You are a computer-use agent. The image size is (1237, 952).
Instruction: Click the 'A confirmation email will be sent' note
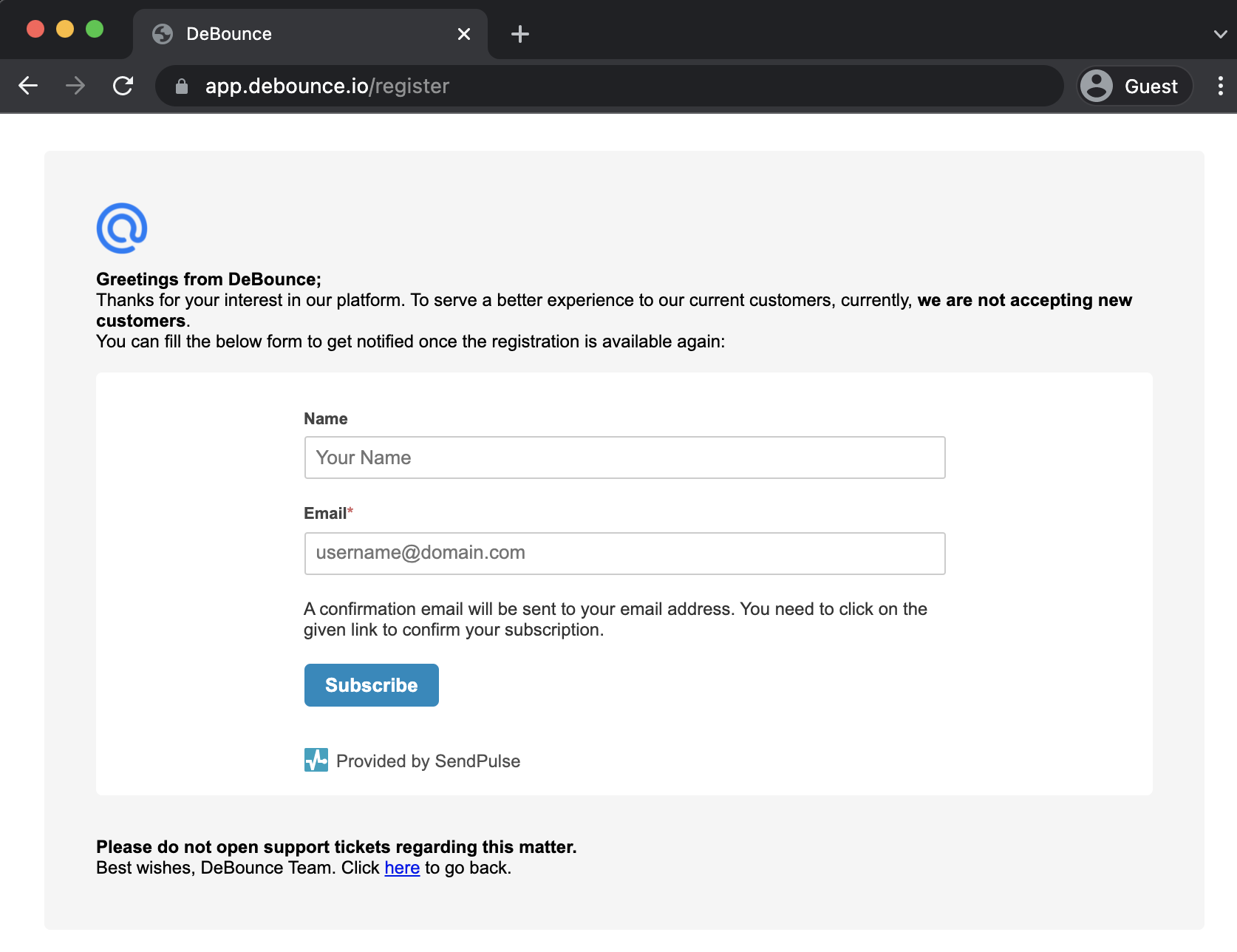point(616,619)
